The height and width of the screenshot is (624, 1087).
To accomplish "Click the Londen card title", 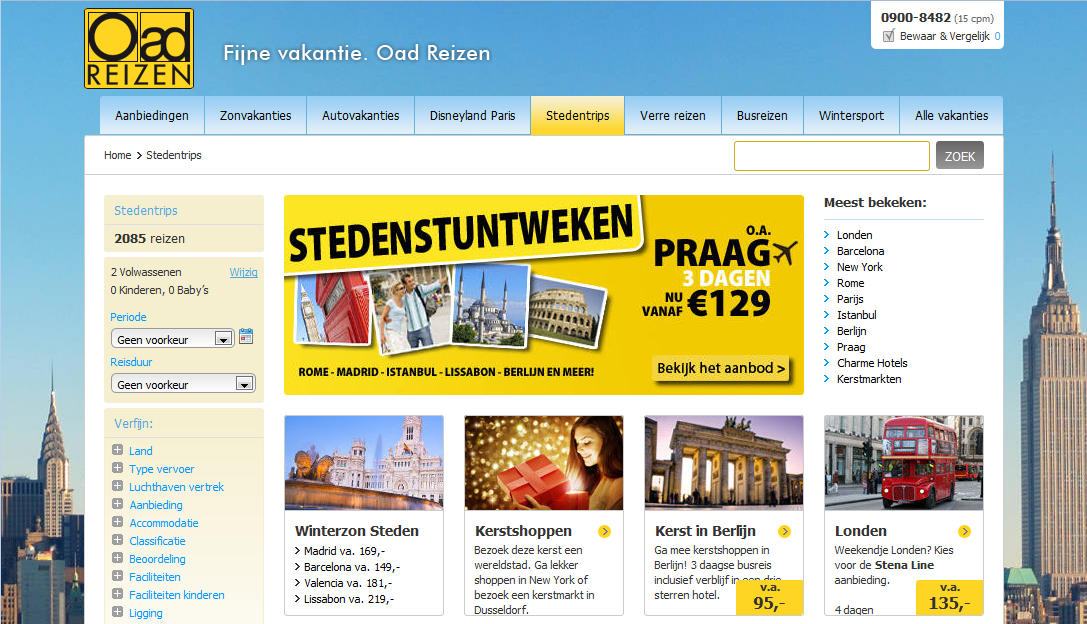I will 861,531.
